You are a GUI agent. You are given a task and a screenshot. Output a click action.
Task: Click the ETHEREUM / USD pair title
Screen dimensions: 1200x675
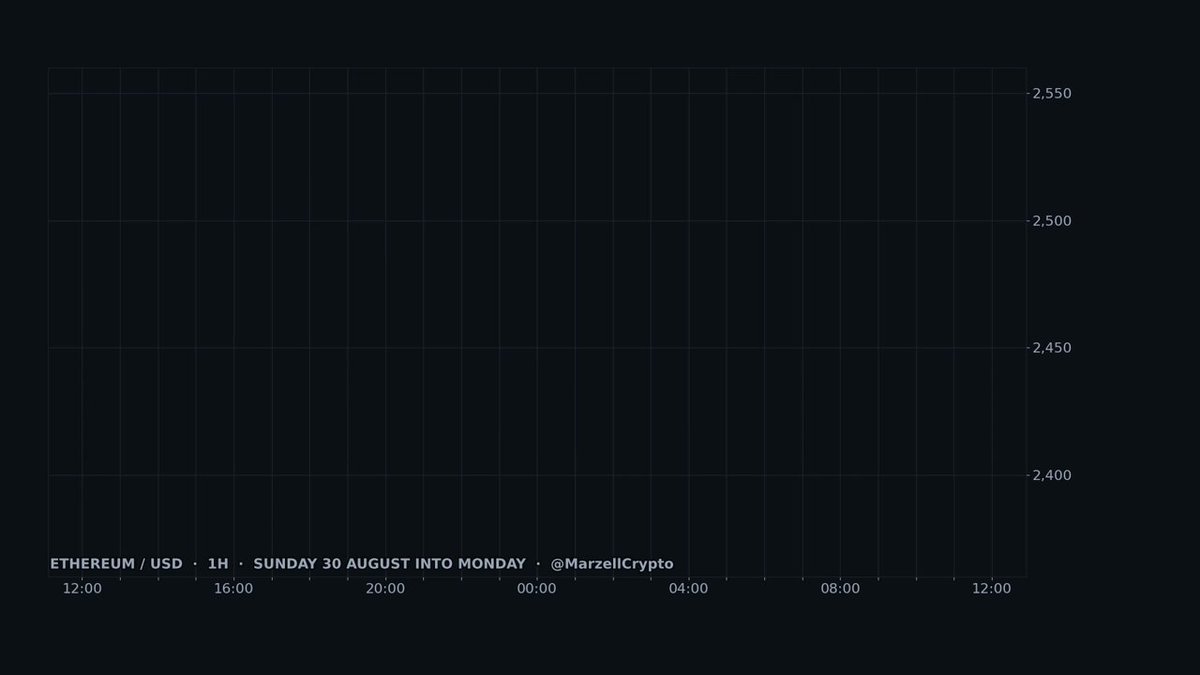point(116,564)
